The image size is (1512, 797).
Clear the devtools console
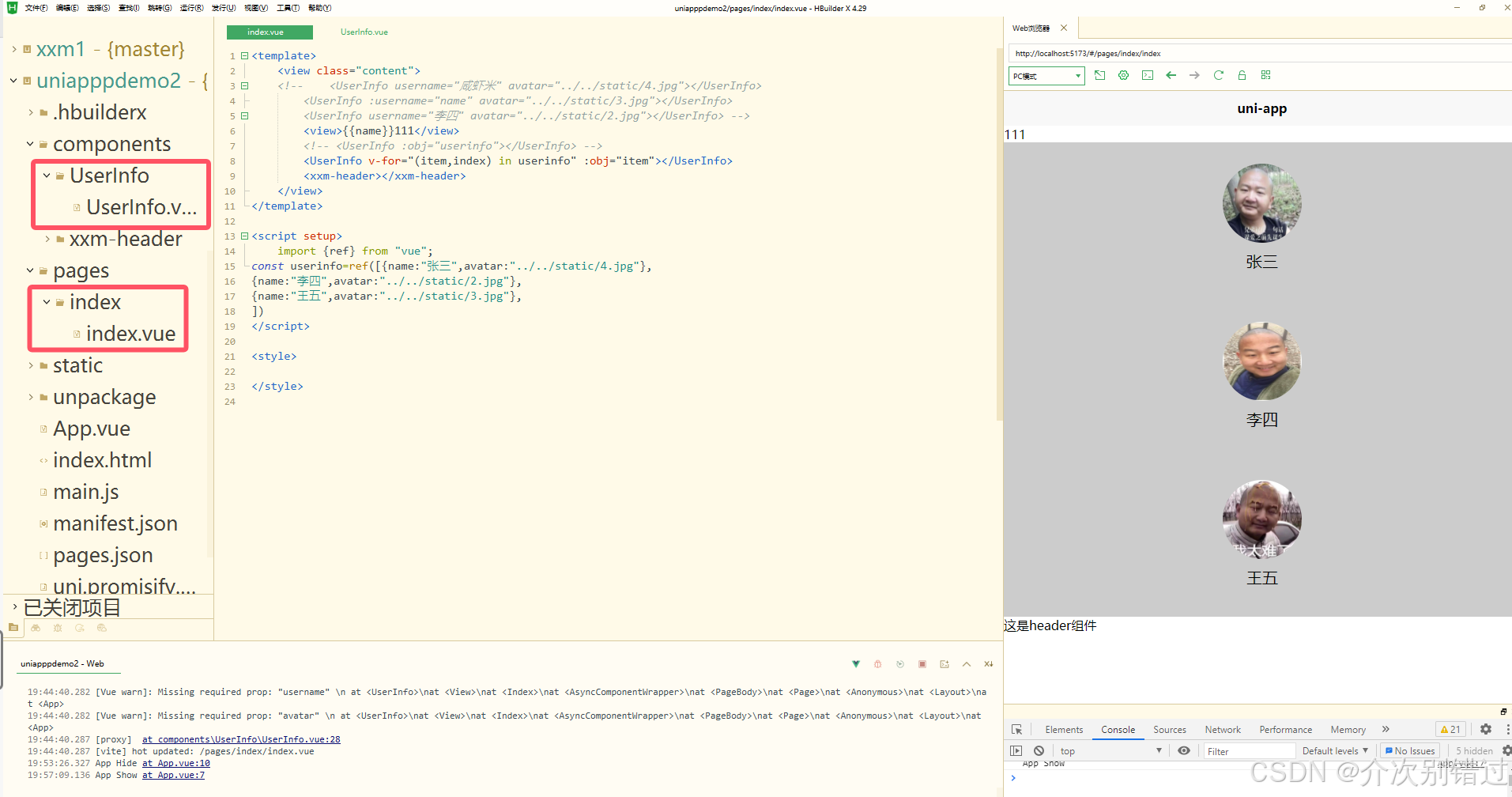tap(1039, 751)
